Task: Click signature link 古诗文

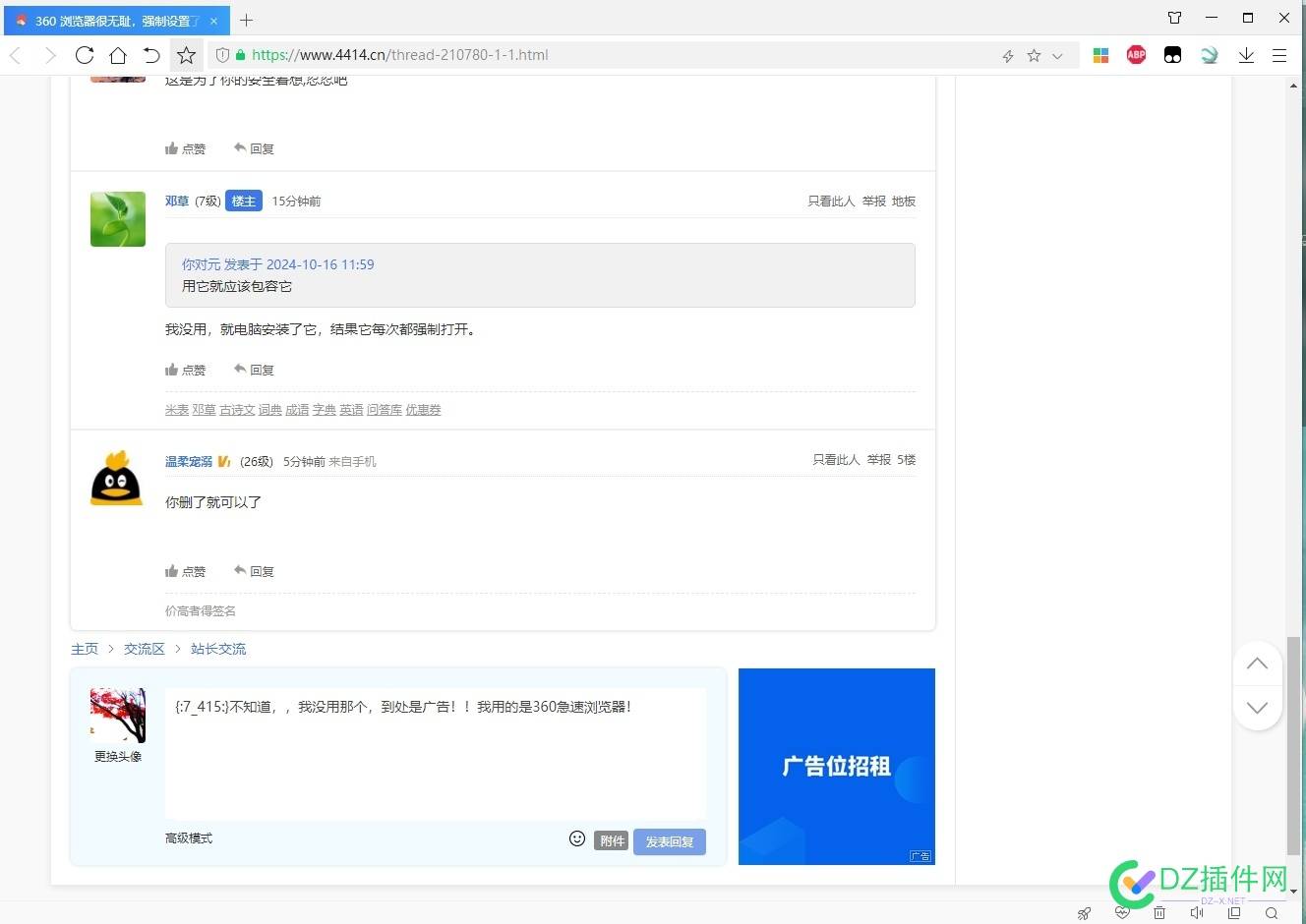Action: tap(237, 410)
